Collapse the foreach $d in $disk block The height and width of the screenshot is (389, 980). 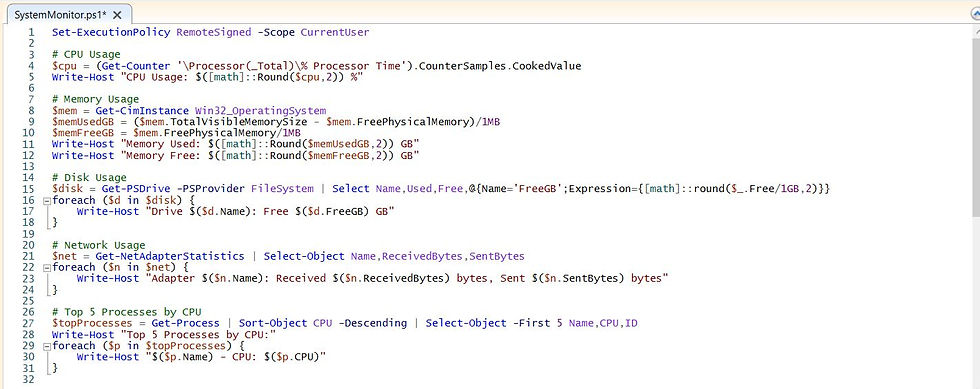[46, 200]
